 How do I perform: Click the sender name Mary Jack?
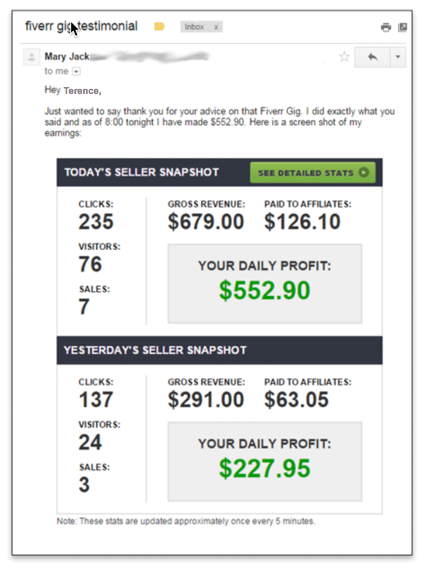point(67,57)
